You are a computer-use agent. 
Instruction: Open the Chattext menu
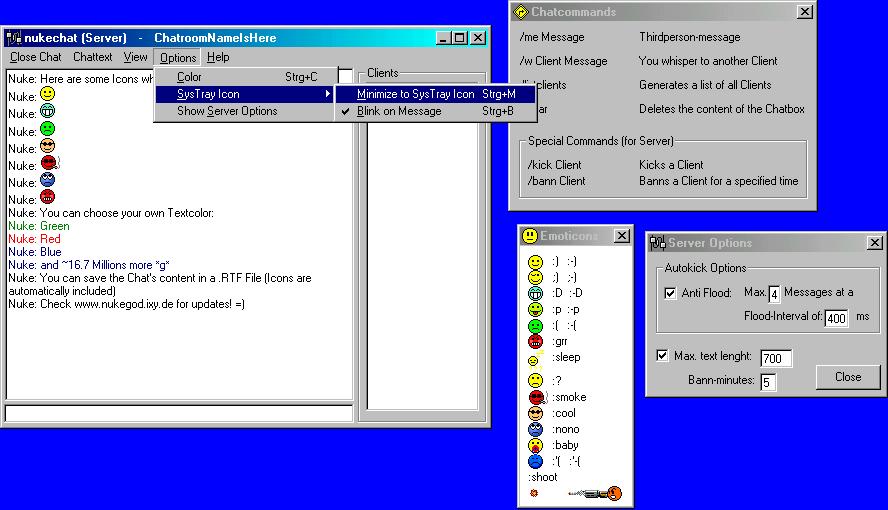point(92,58)
